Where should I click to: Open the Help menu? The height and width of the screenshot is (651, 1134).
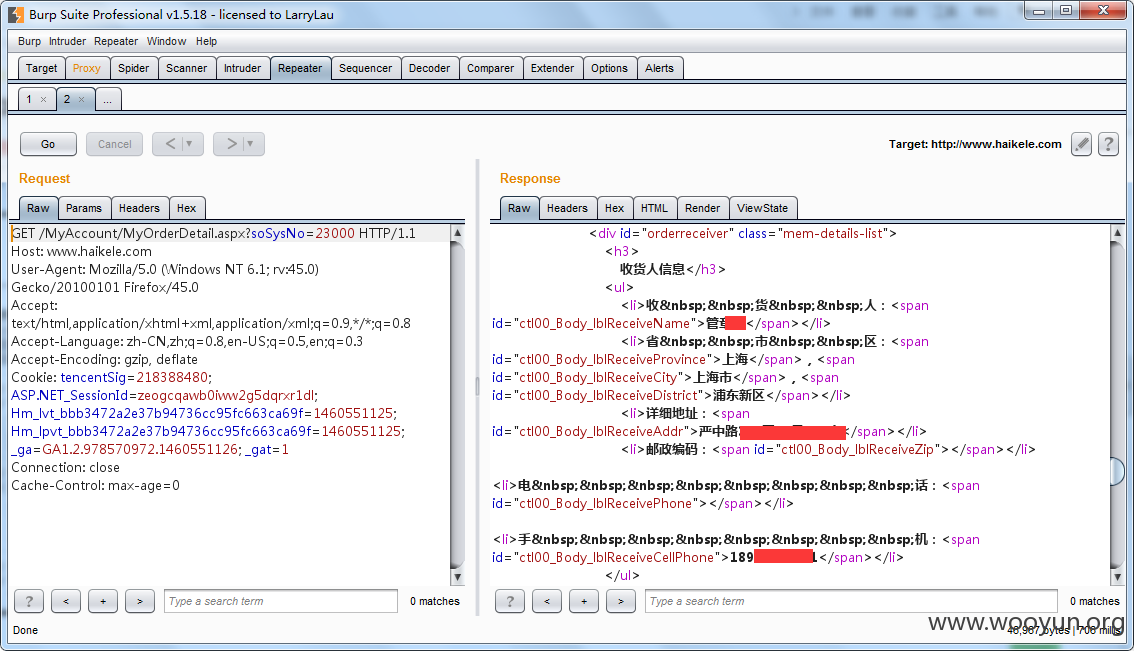(x=206, y=41)
